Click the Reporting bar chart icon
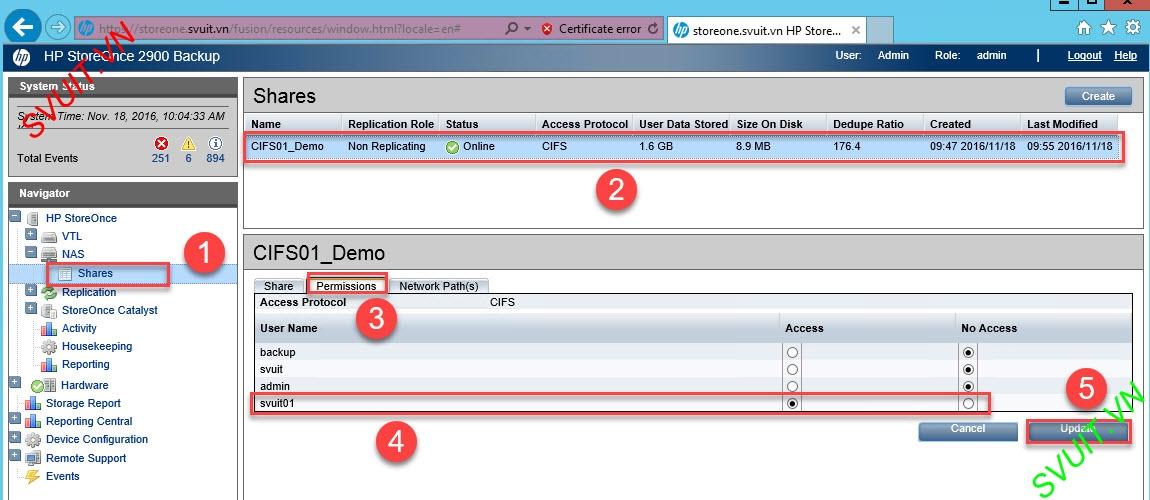The width and height of the screenshot is (1150, 500). (49, 364)
